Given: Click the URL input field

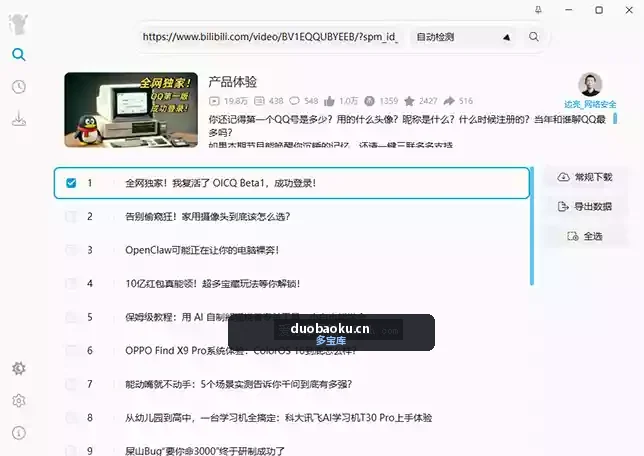Looking at the screenshot, I should tap(270, 37).
